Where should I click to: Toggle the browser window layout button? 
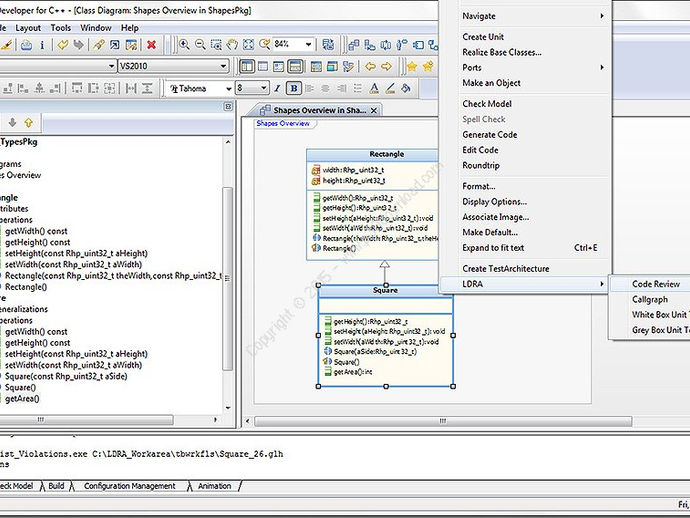tap(247, 66)
